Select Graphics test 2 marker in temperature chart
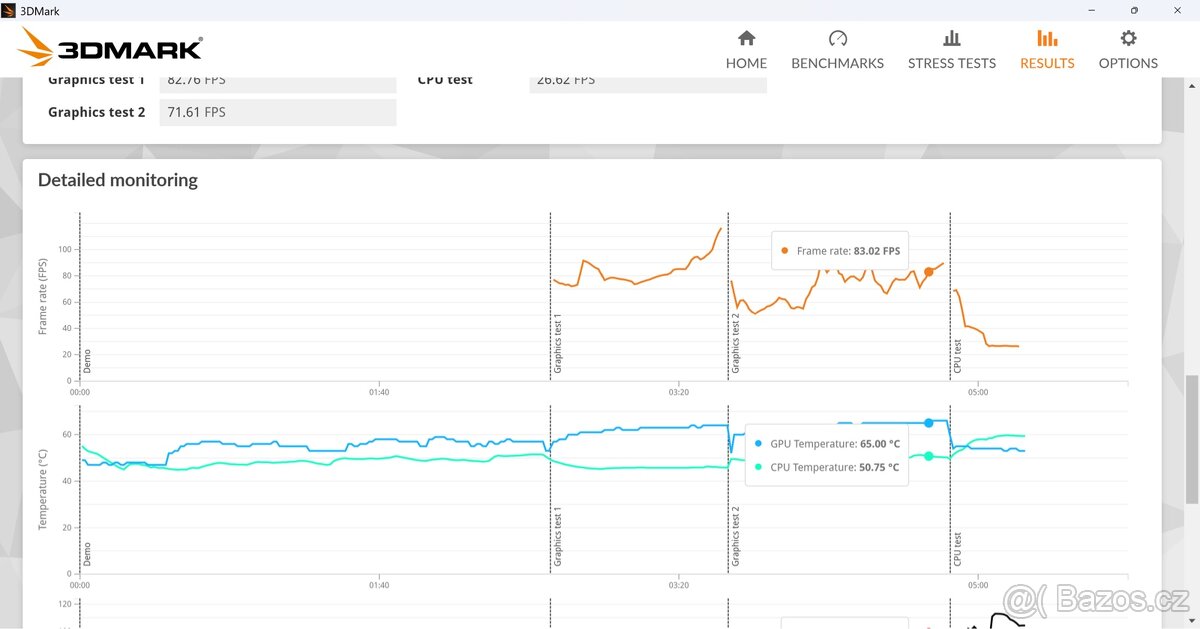The image size is (1200, 629). pyautogui.click(x=735, y=536)
